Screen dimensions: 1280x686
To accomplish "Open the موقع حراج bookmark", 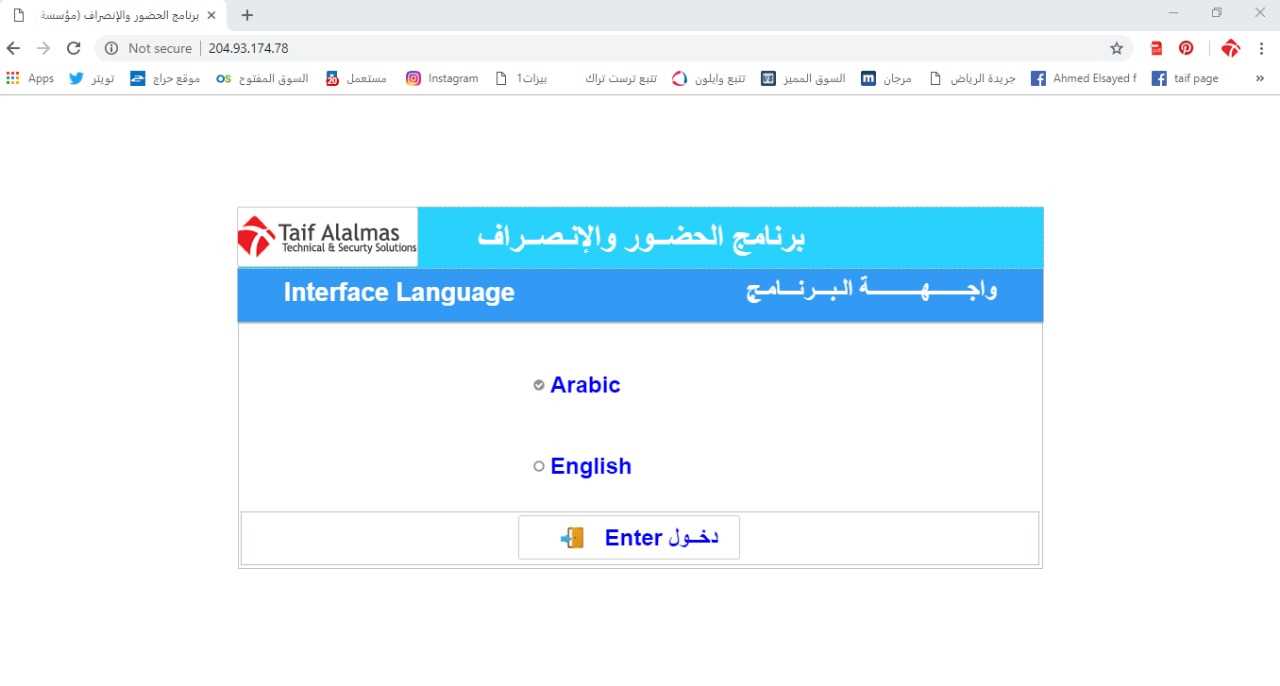I will 165,78.
